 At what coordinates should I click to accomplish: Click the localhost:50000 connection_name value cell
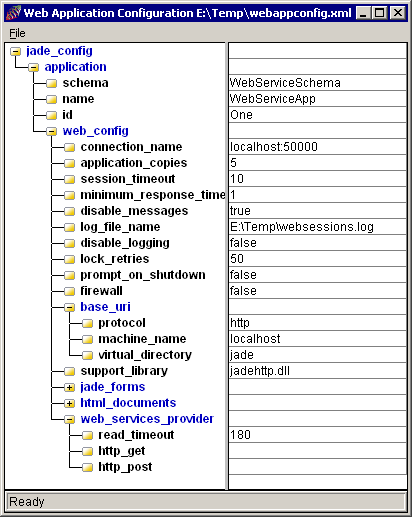tap(317, 147)
